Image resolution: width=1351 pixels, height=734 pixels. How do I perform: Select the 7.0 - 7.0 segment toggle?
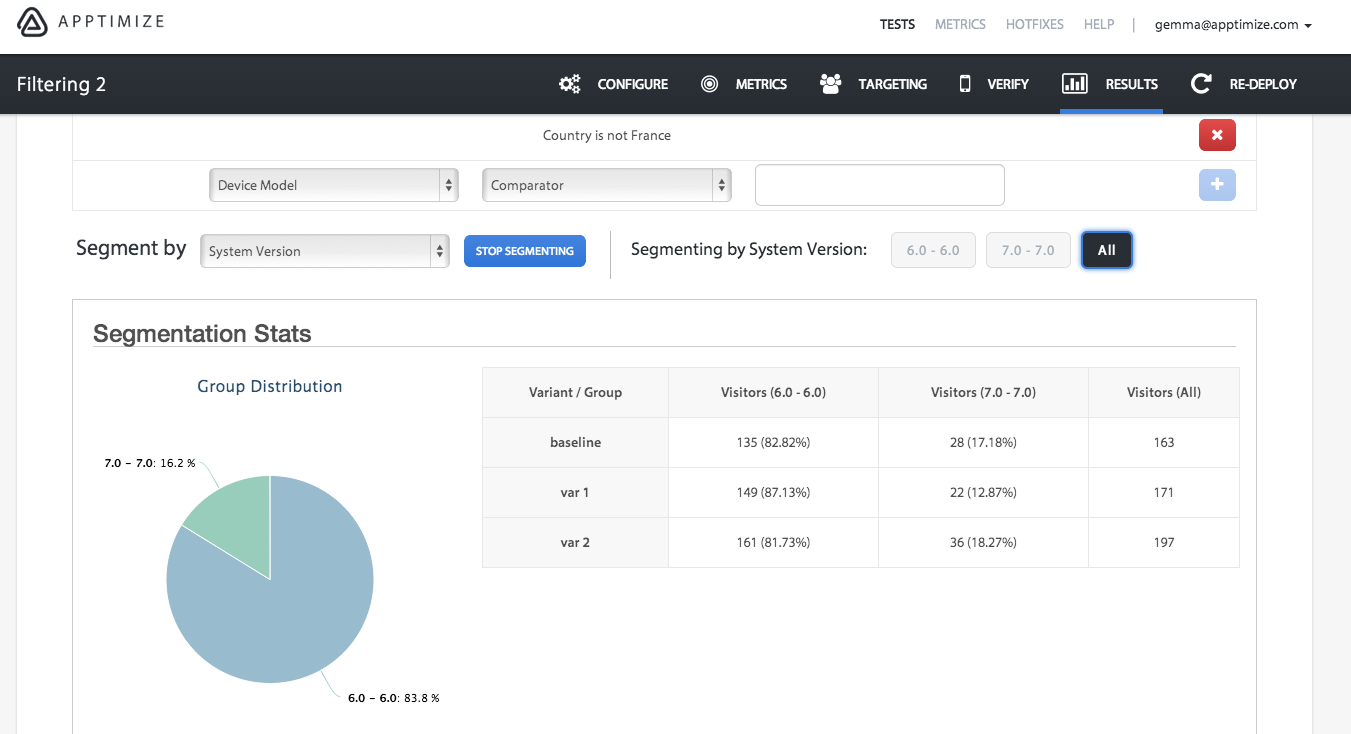click(x=1028, y=250)
